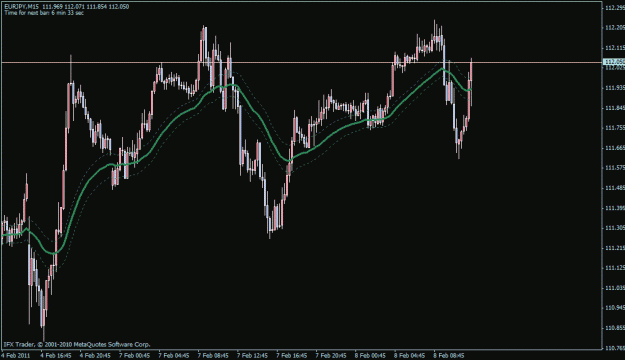
Task: Click the "4 Feb 16:45" time axis label
Action: pos(56,355)
